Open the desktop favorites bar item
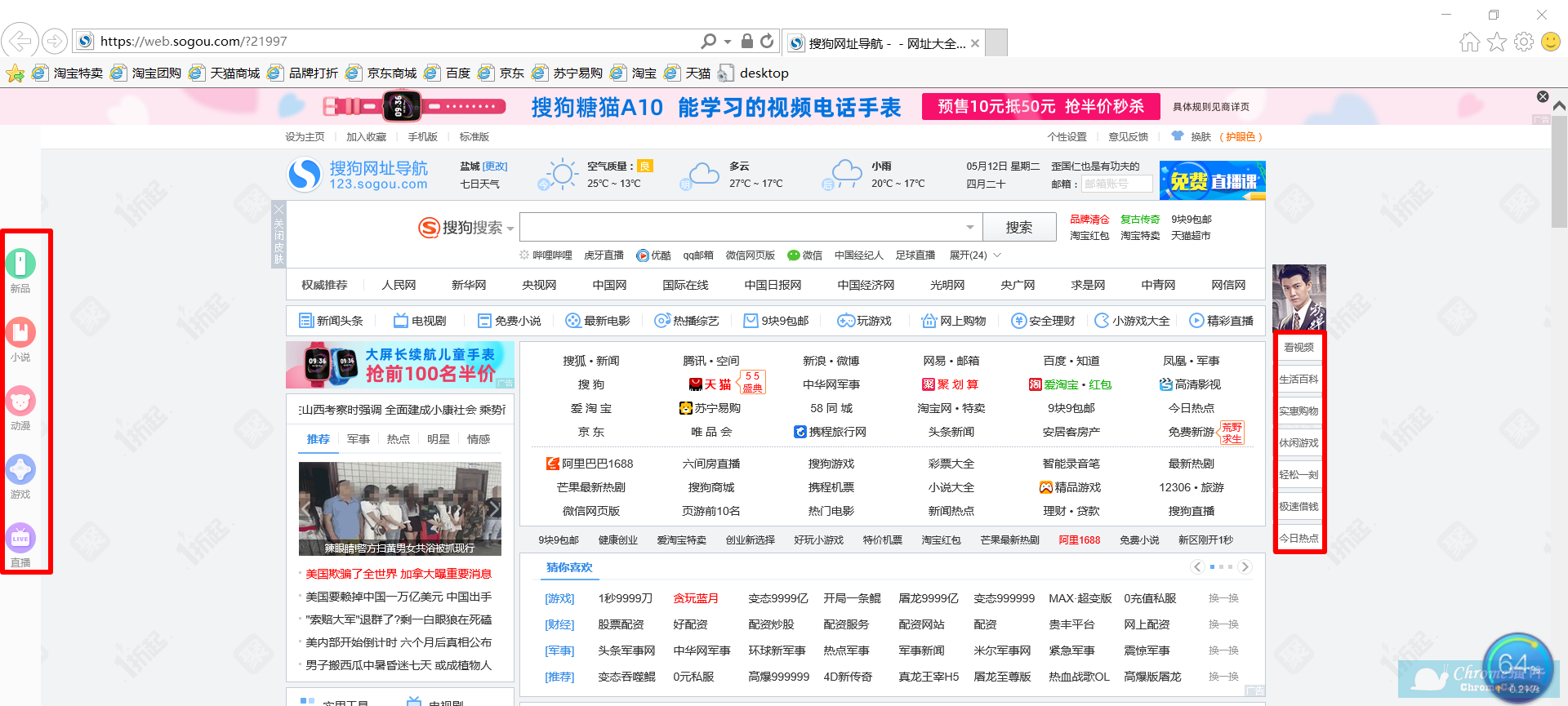The width and height of the screenshot is (1568, 706). (x=753, y=73)
